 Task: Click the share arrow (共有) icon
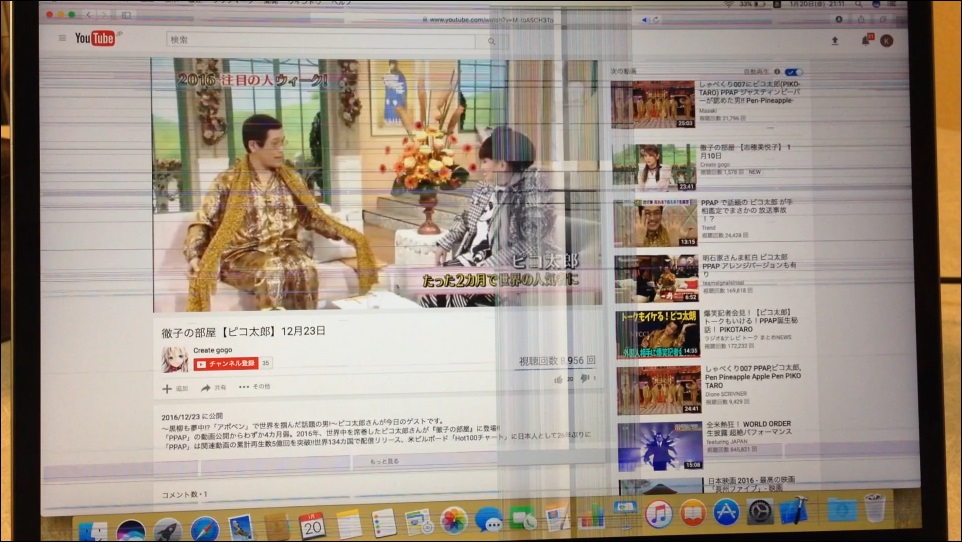coord(206,388)
